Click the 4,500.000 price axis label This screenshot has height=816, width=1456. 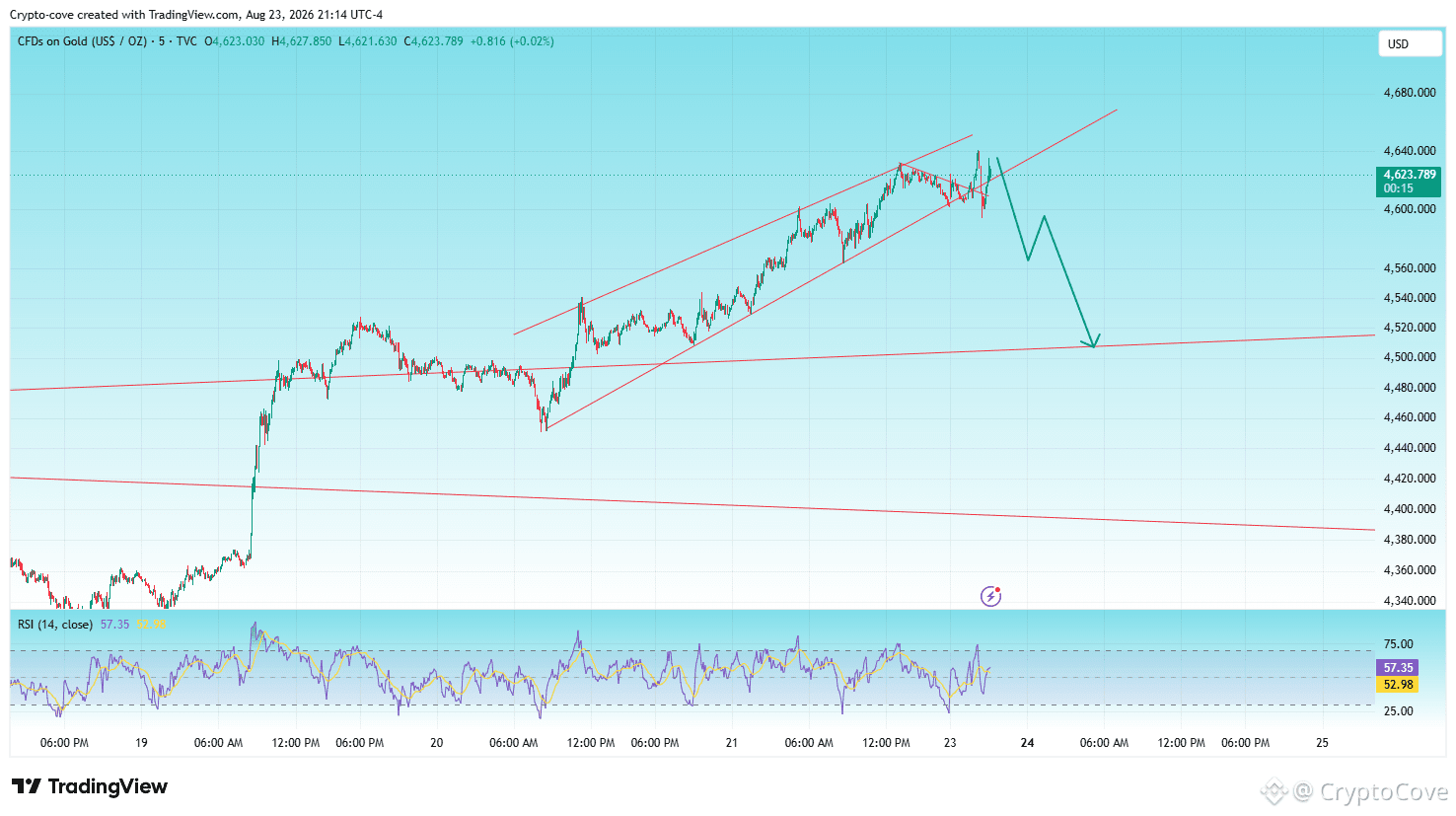pyautogui.click(x=1410, y=357)
